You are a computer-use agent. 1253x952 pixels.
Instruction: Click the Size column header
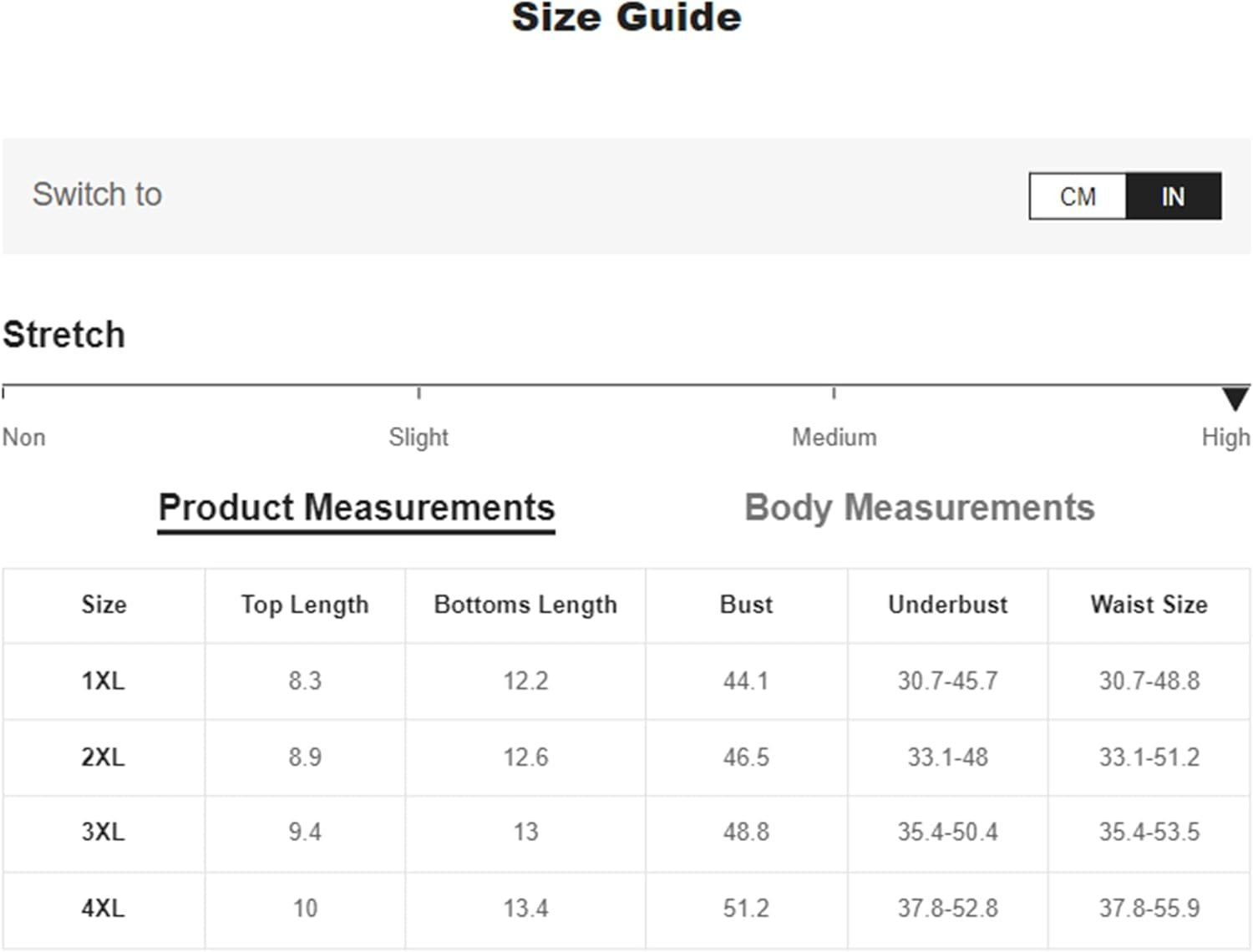[104, 605]
